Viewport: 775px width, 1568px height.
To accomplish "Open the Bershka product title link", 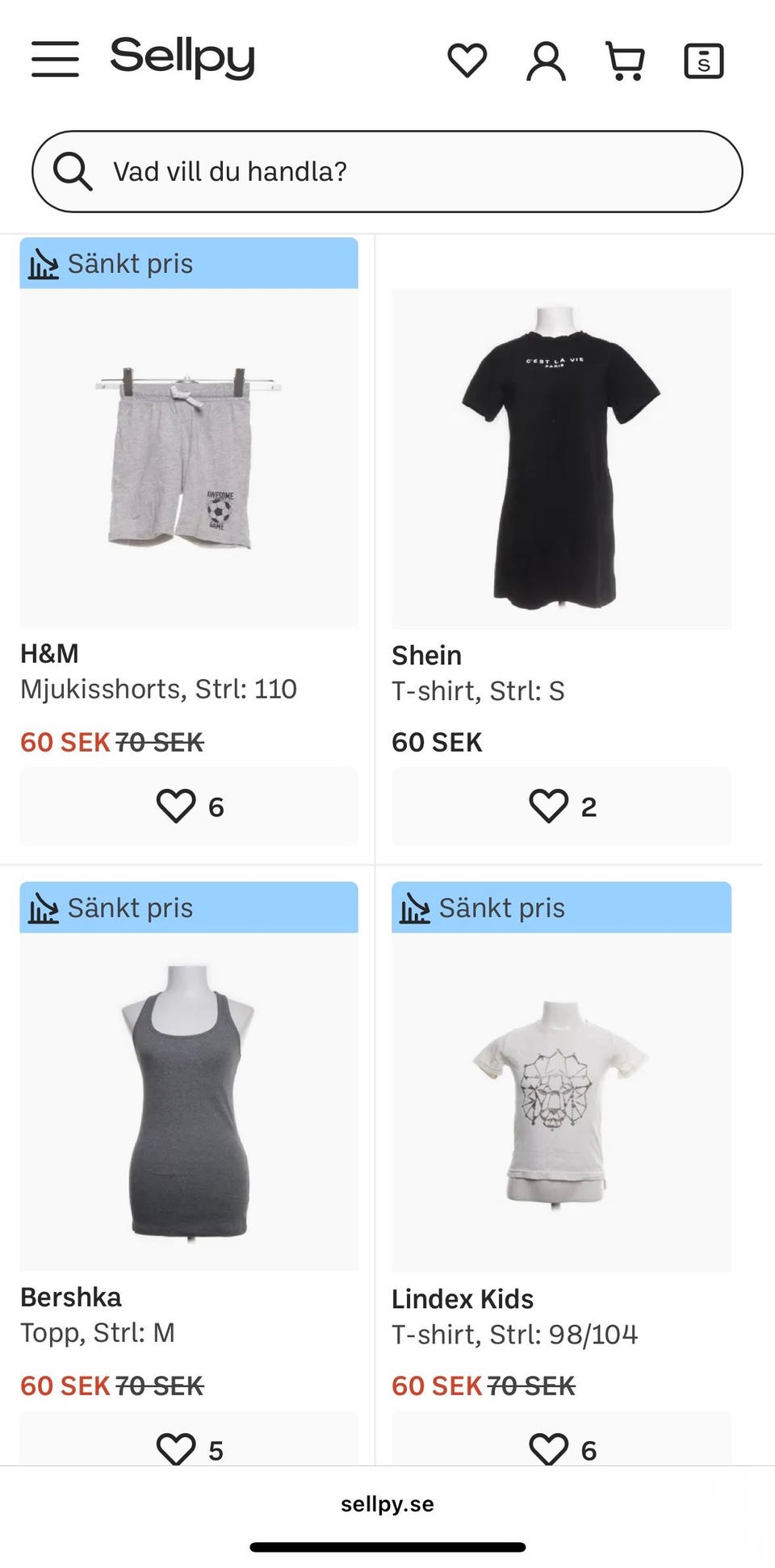I will 71,1297.
